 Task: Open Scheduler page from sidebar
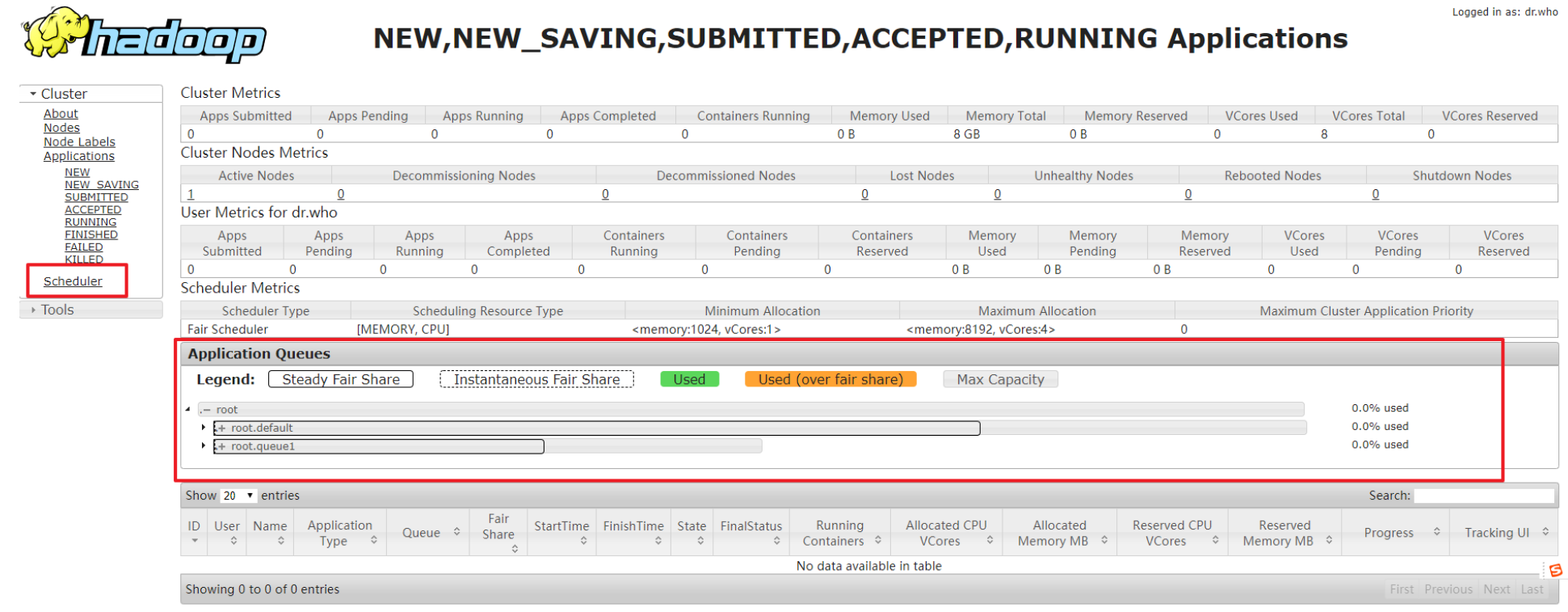[x=73, y=281]
